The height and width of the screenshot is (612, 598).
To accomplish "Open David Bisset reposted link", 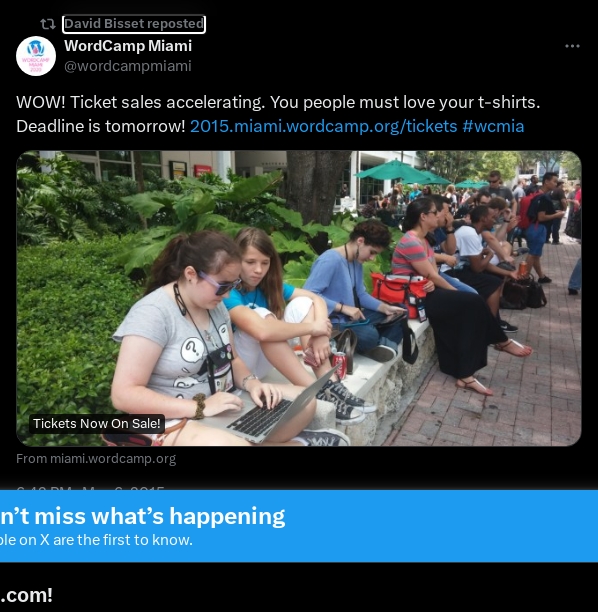I will click(134, 24).
